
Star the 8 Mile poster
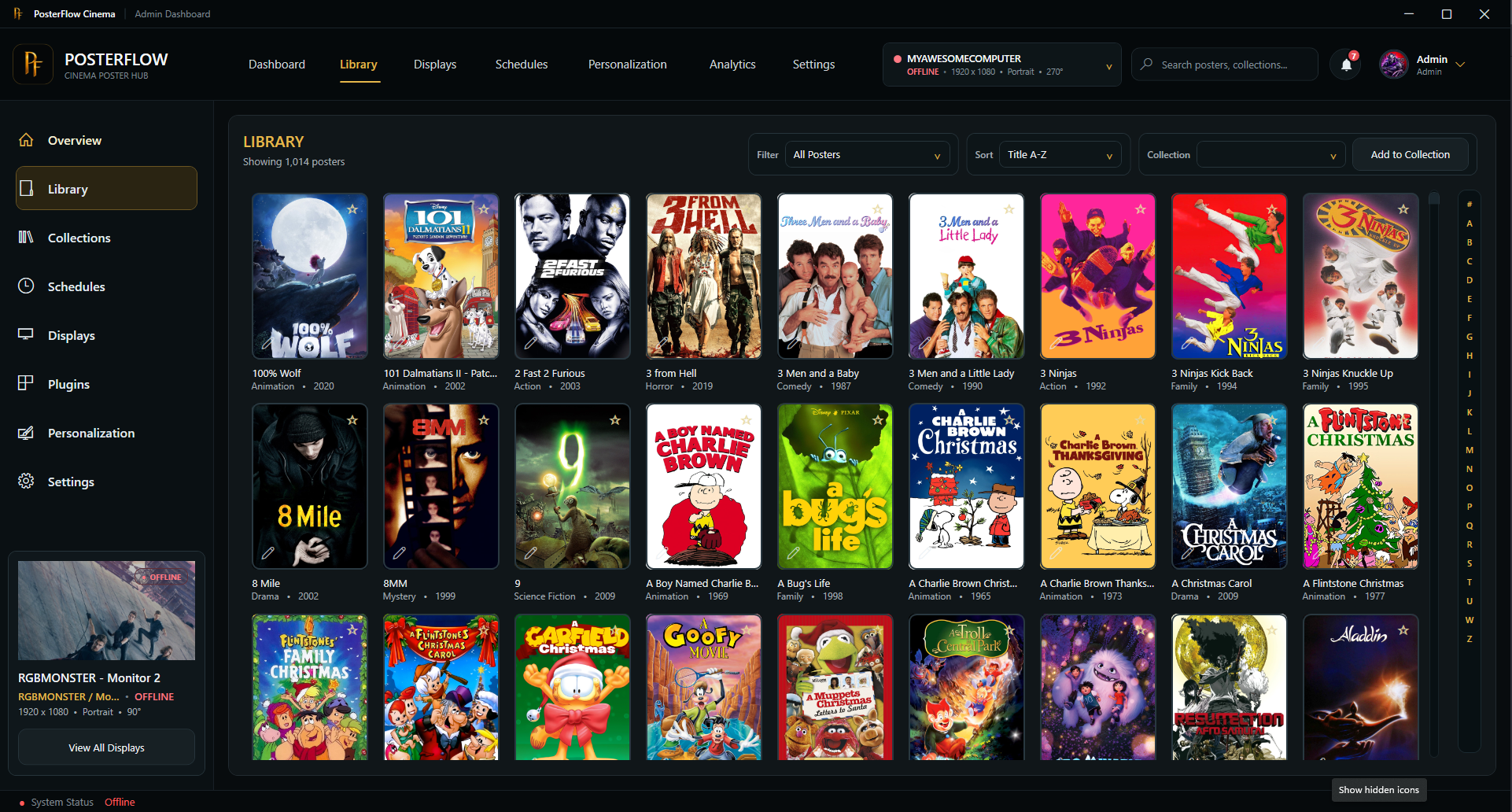tap(352, 420)
